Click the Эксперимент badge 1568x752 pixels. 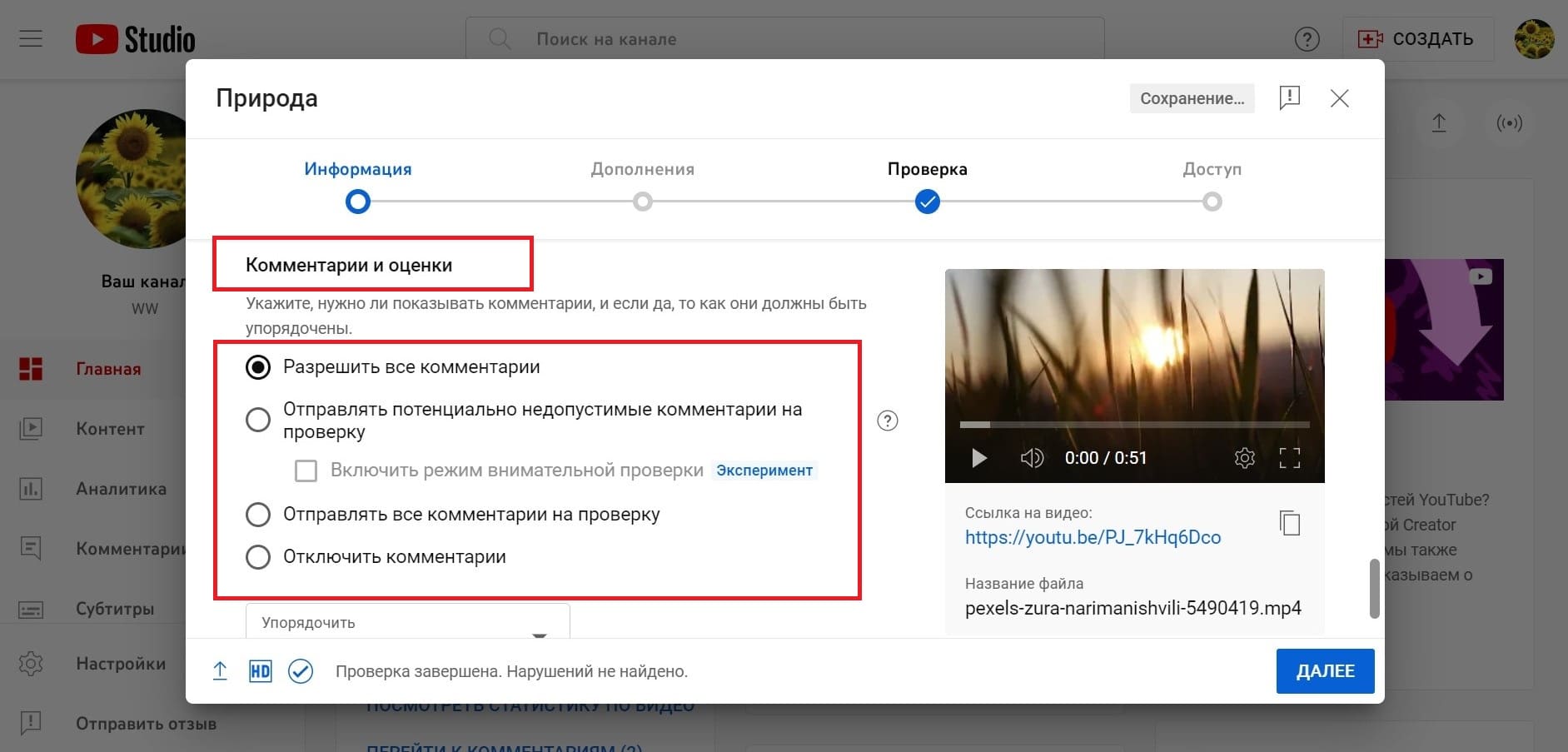(x=764, y=471)
